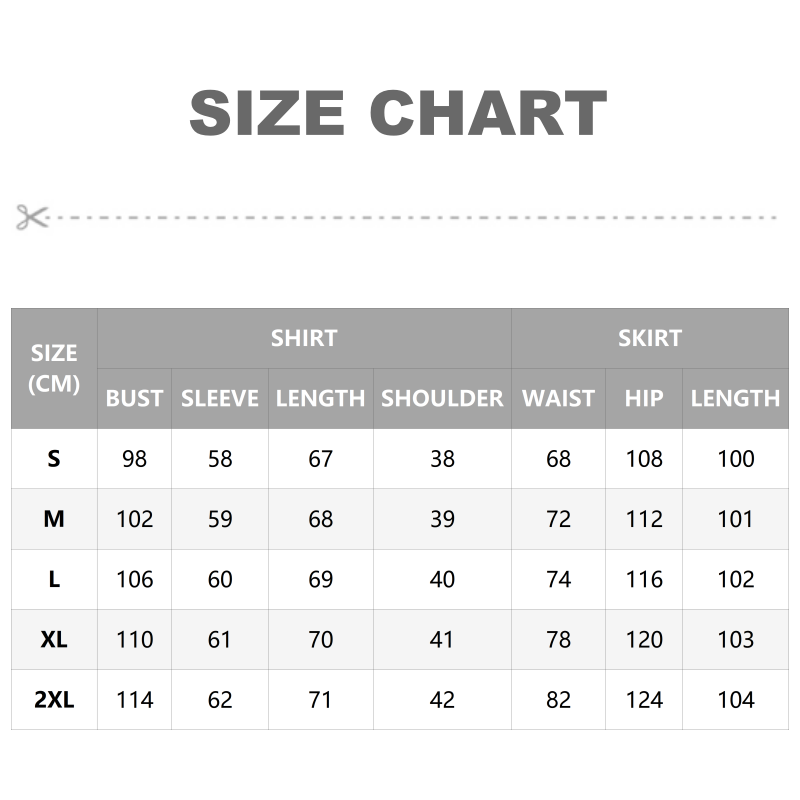Select the shoulder value 39 for size M
Image resolution: width=800 pixels, height=800 pixels.
click(442, 519)
